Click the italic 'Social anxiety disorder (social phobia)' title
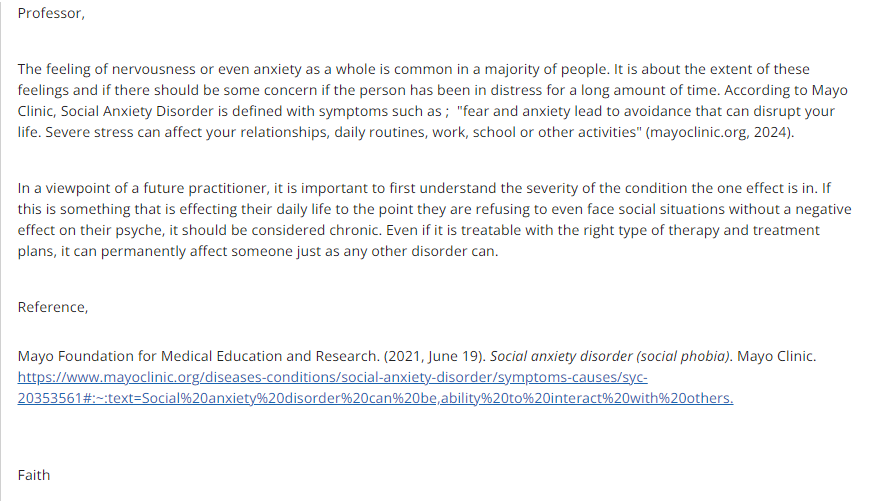The height and width of the screenshot is (501, 871). coord(611,356)
